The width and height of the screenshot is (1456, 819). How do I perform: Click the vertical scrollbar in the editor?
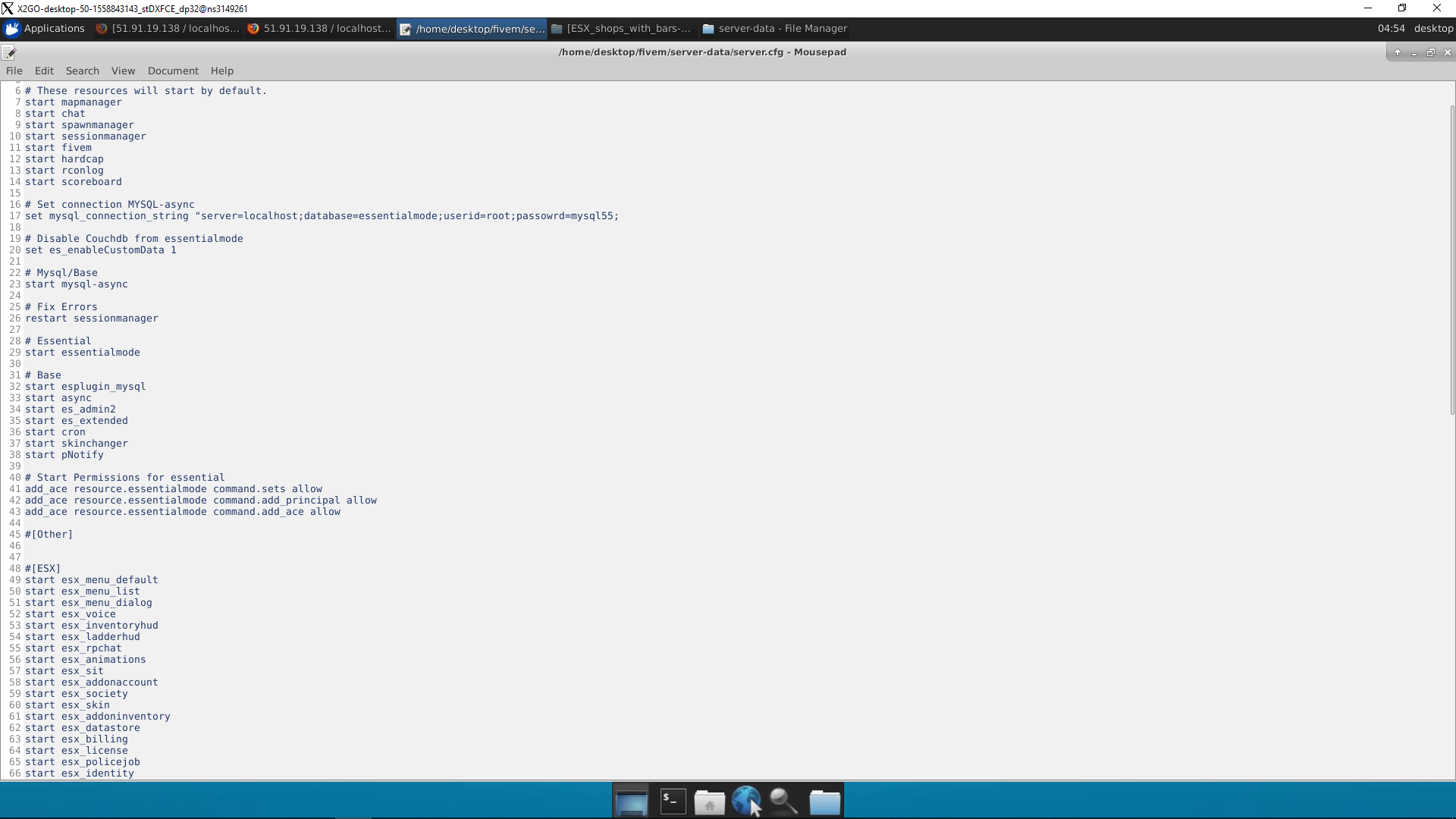[1451, 258]
